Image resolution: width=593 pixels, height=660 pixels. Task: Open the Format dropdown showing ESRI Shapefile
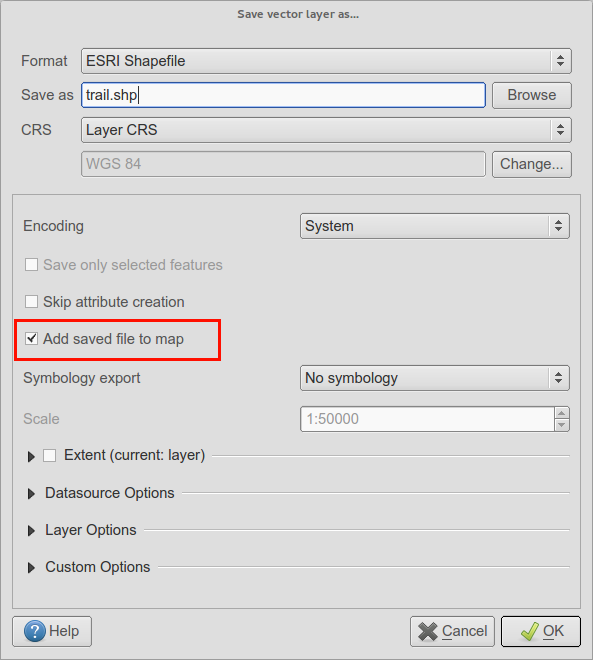pyautogui.click(x=326, y=61)
